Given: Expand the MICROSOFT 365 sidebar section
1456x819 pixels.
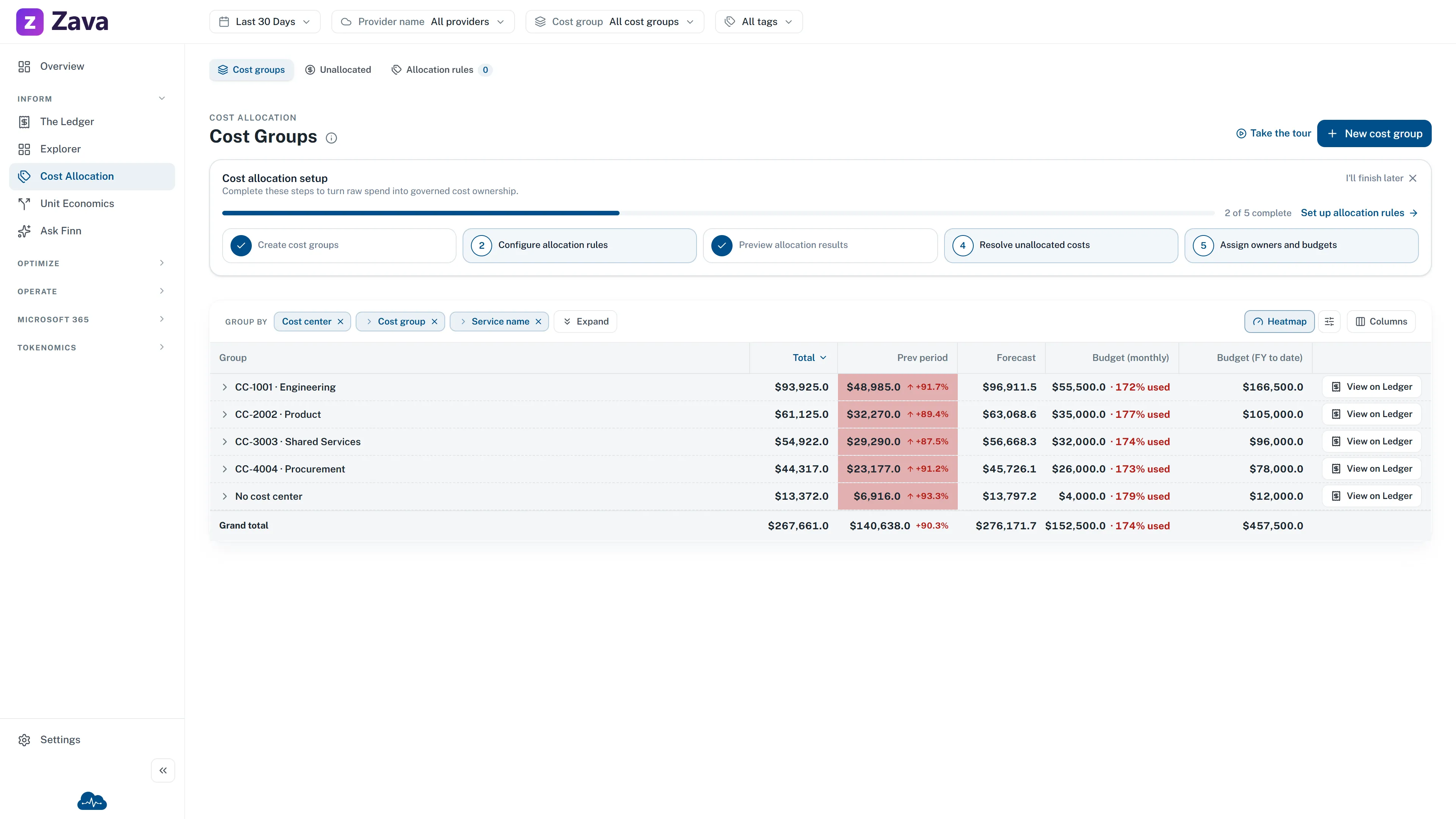Looking at the screenshot, I should (92, 319).
